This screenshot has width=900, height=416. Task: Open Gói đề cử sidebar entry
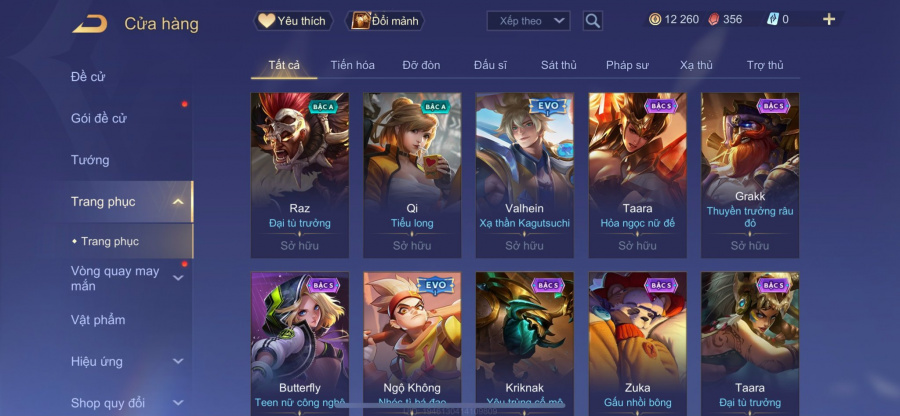pyautogui.click(x=99, y=118)
